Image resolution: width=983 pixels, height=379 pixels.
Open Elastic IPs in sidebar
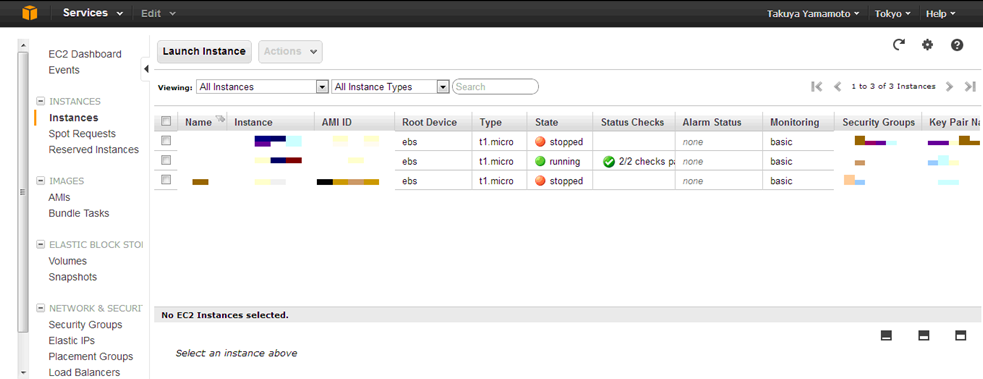point(71,341)
